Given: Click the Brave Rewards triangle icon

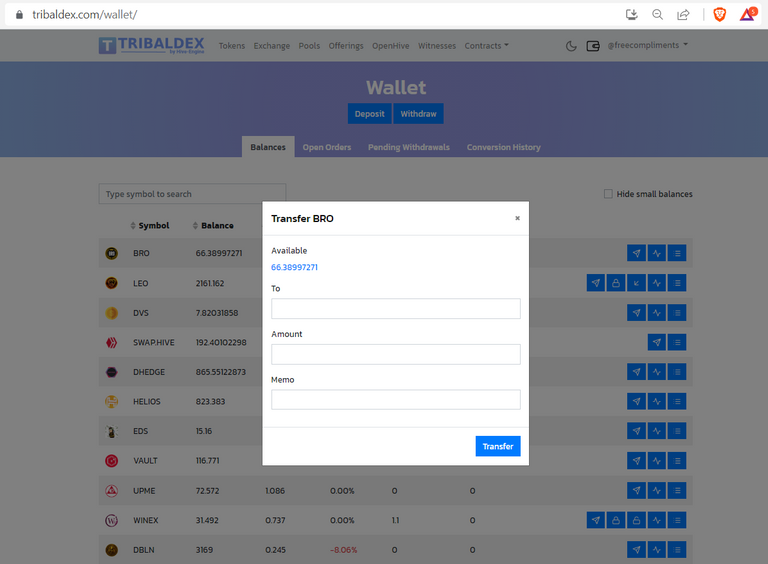Looking at the screenshot, I should tap(748, 15).
